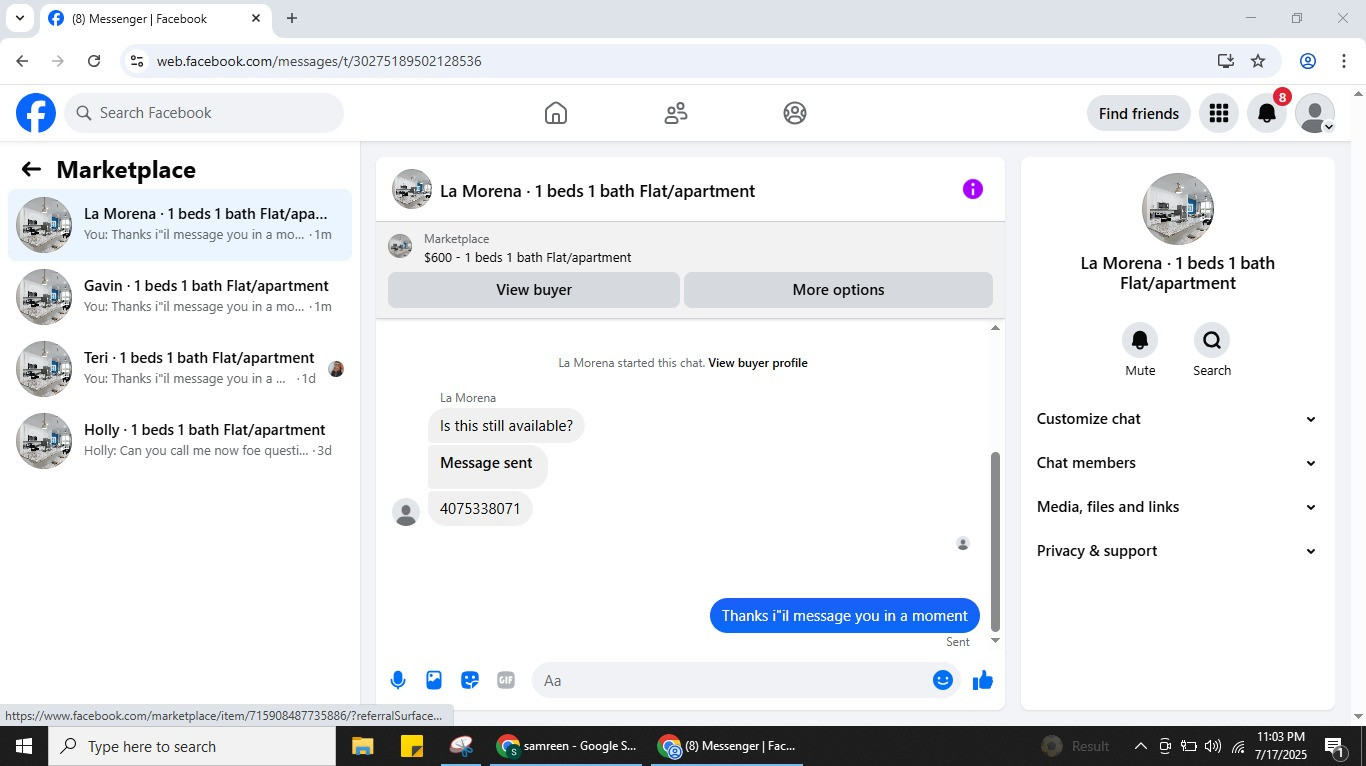Open the La Morena conversation in list

[180, 225]
